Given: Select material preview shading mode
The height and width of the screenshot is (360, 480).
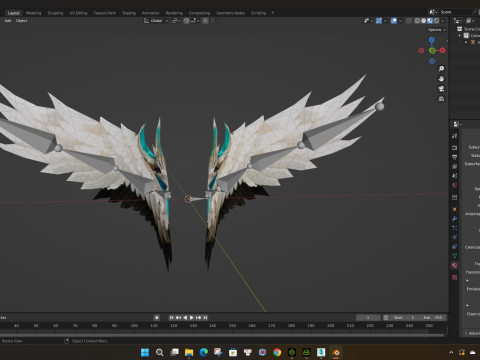Looking at the screenshot, I should pyautogui.click(x=430, y=21).
